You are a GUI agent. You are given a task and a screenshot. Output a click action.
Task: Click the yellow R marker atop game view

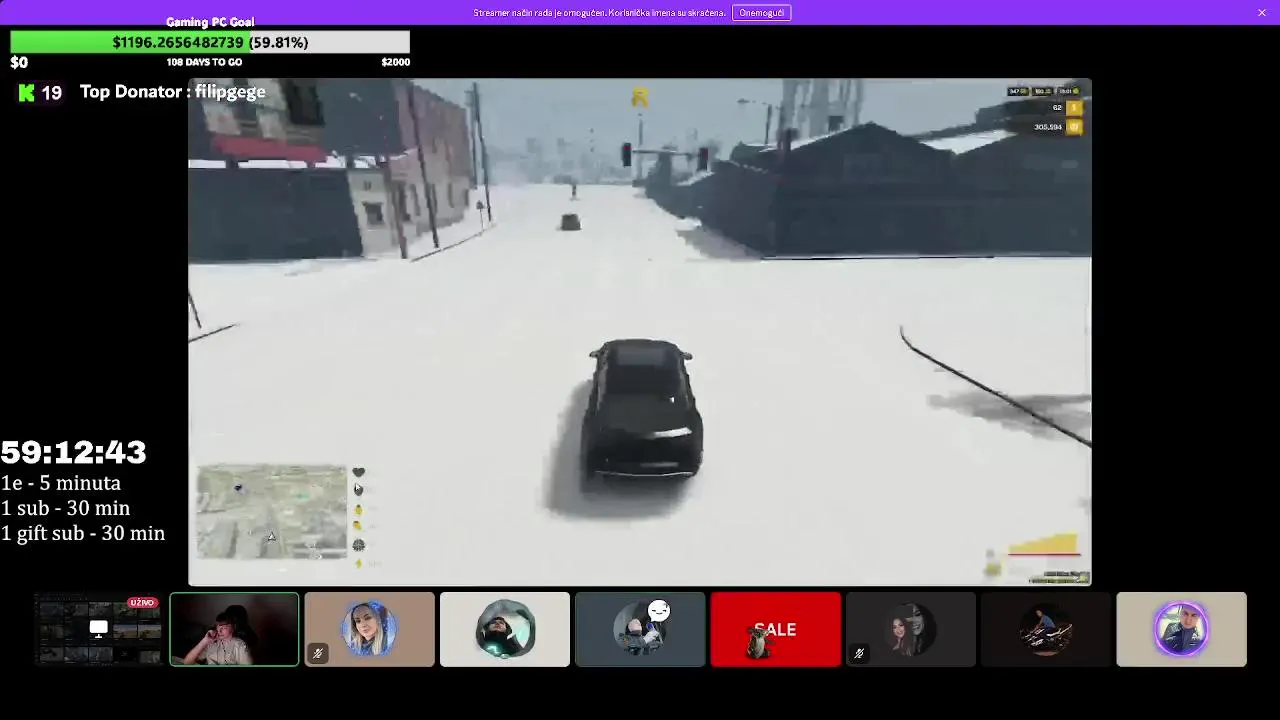point(640,97)
